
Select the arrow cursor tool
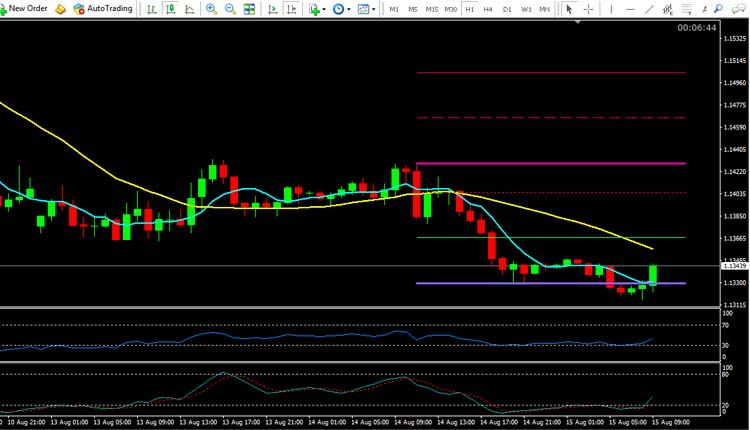pos(569,9)
